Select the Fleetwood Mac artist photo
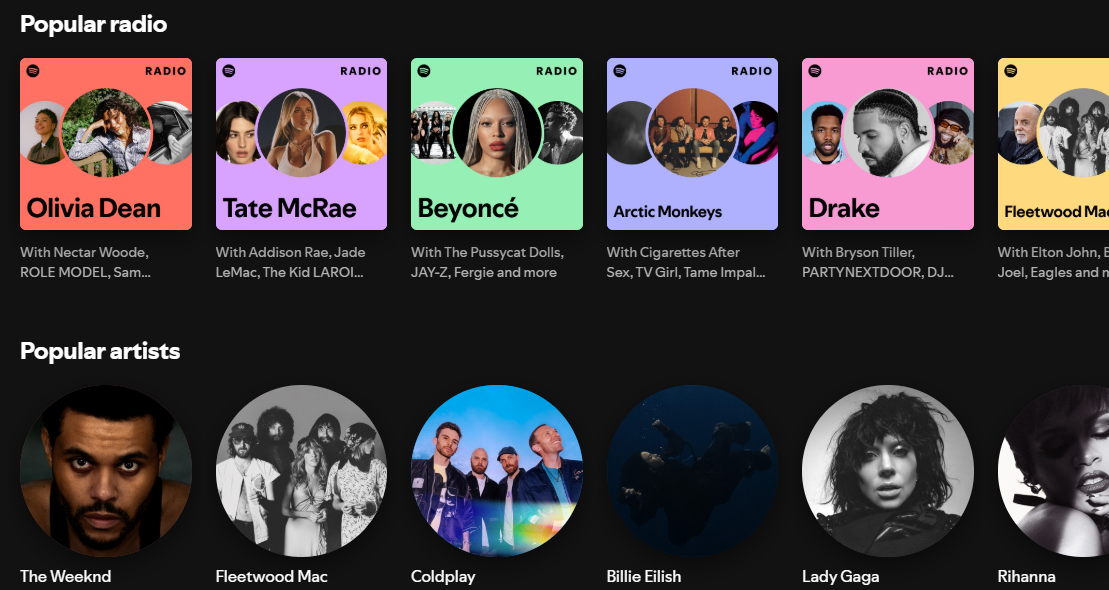Screen dimensions: 1109x590 301,470
